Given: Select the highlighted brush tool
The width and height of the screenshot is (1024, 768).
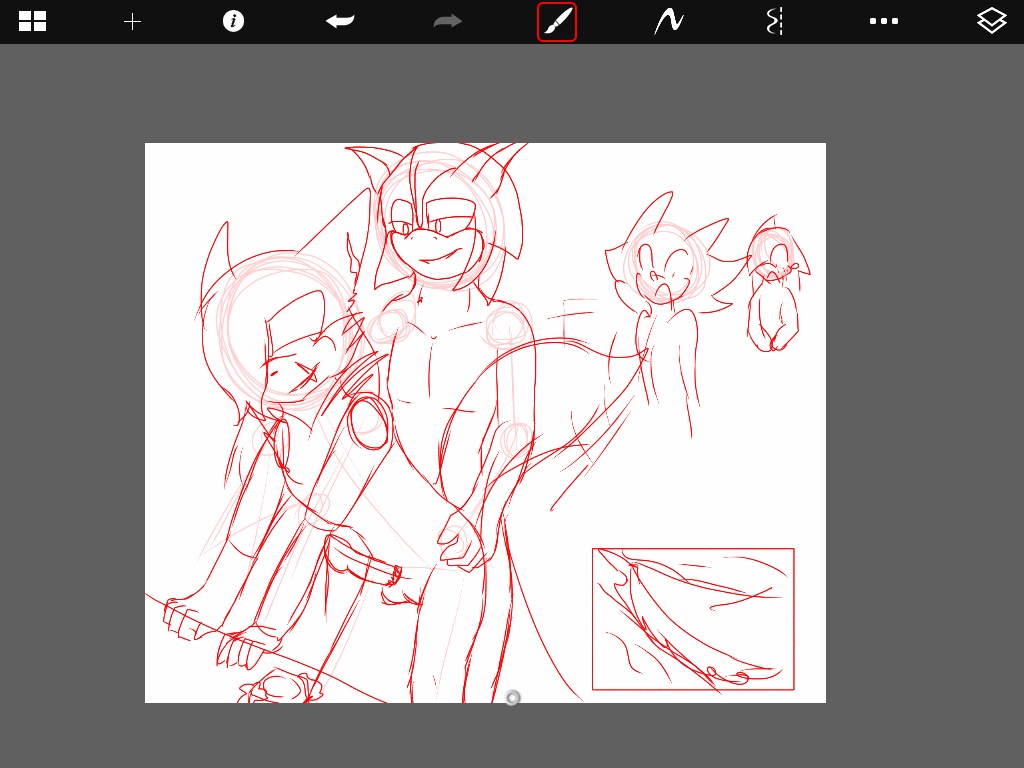Looking at the screenshot, I should [557, 22].
